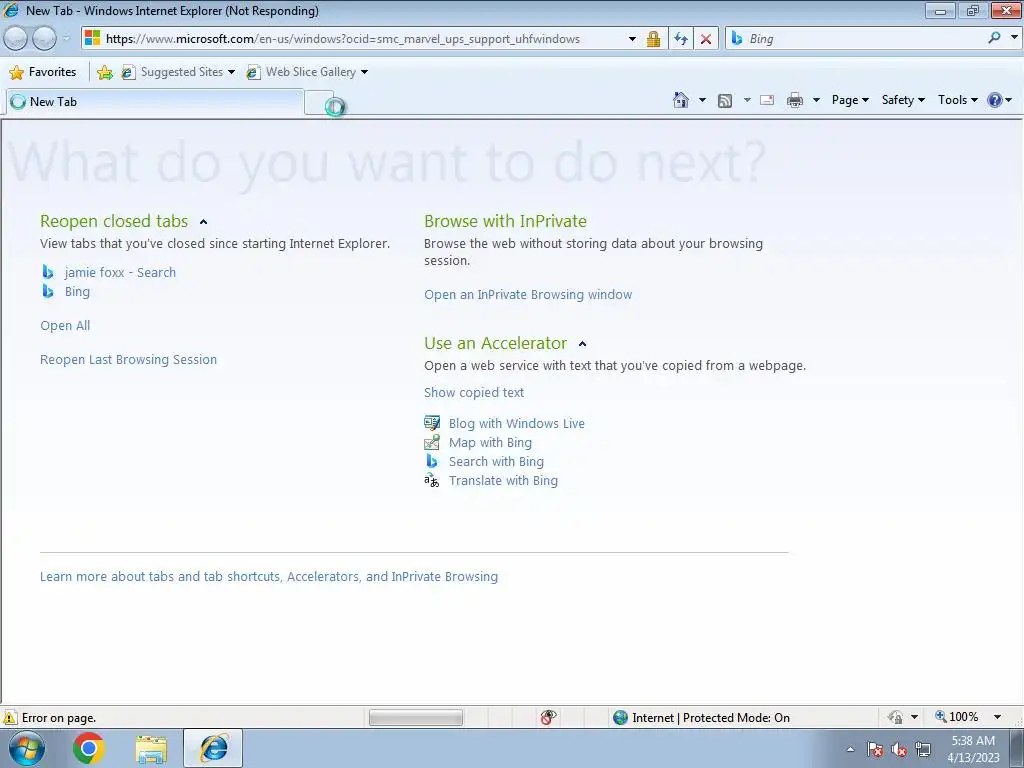Open the Tools menu

pos(957,100)
